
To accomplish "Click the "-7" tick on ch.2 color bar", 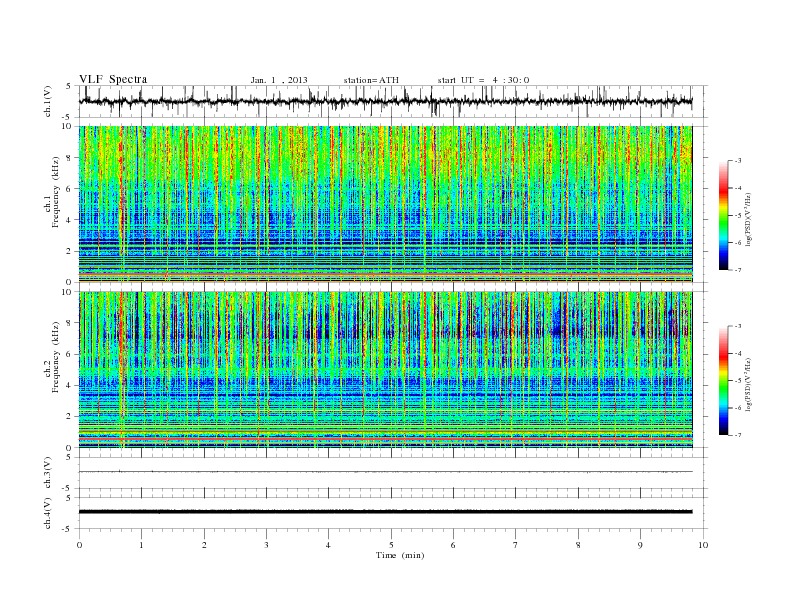I will (738, 435).
